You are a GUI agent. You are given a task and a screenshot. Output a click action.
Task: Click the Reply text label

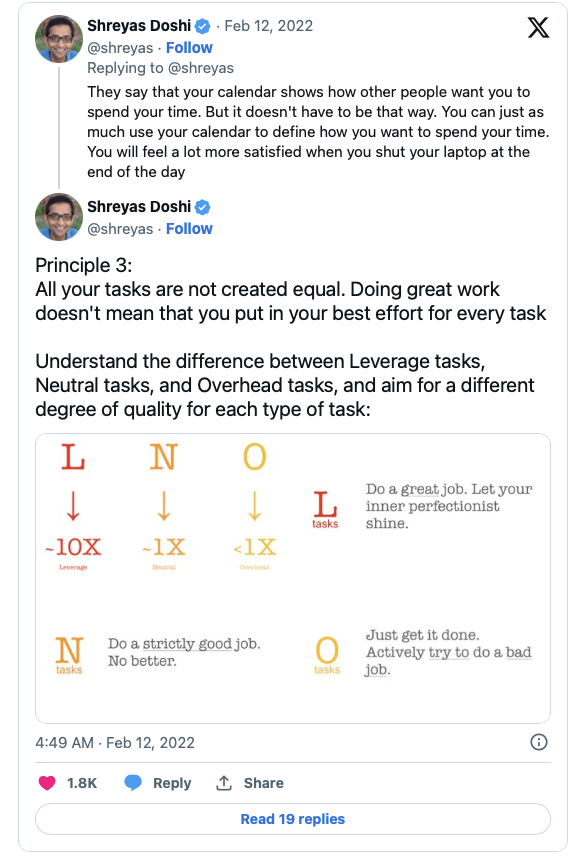click(x=172, y=783)
